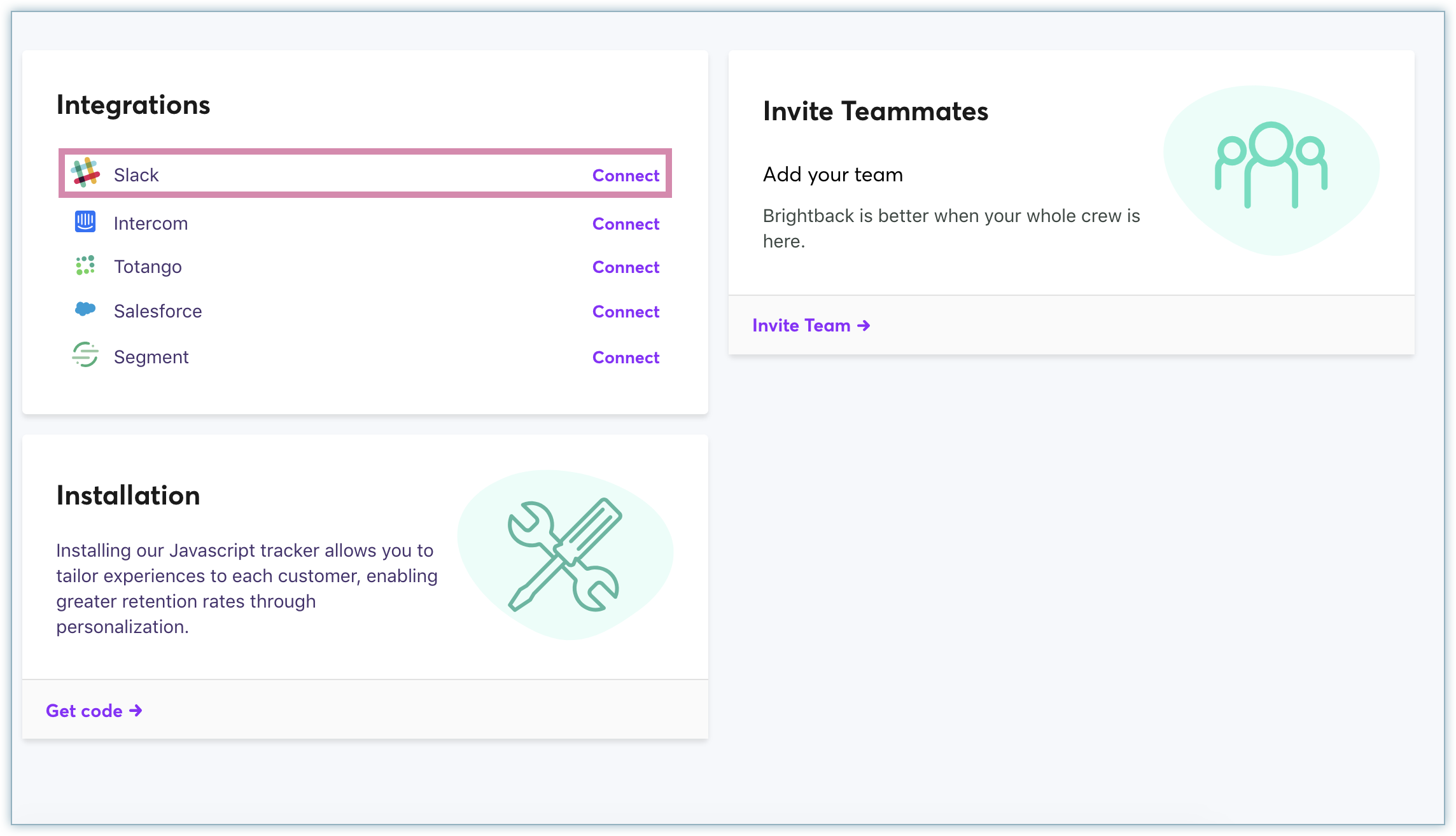Click the Javascript tracker description paragraph
1456x836 pixels.
(x=247, y=589)
